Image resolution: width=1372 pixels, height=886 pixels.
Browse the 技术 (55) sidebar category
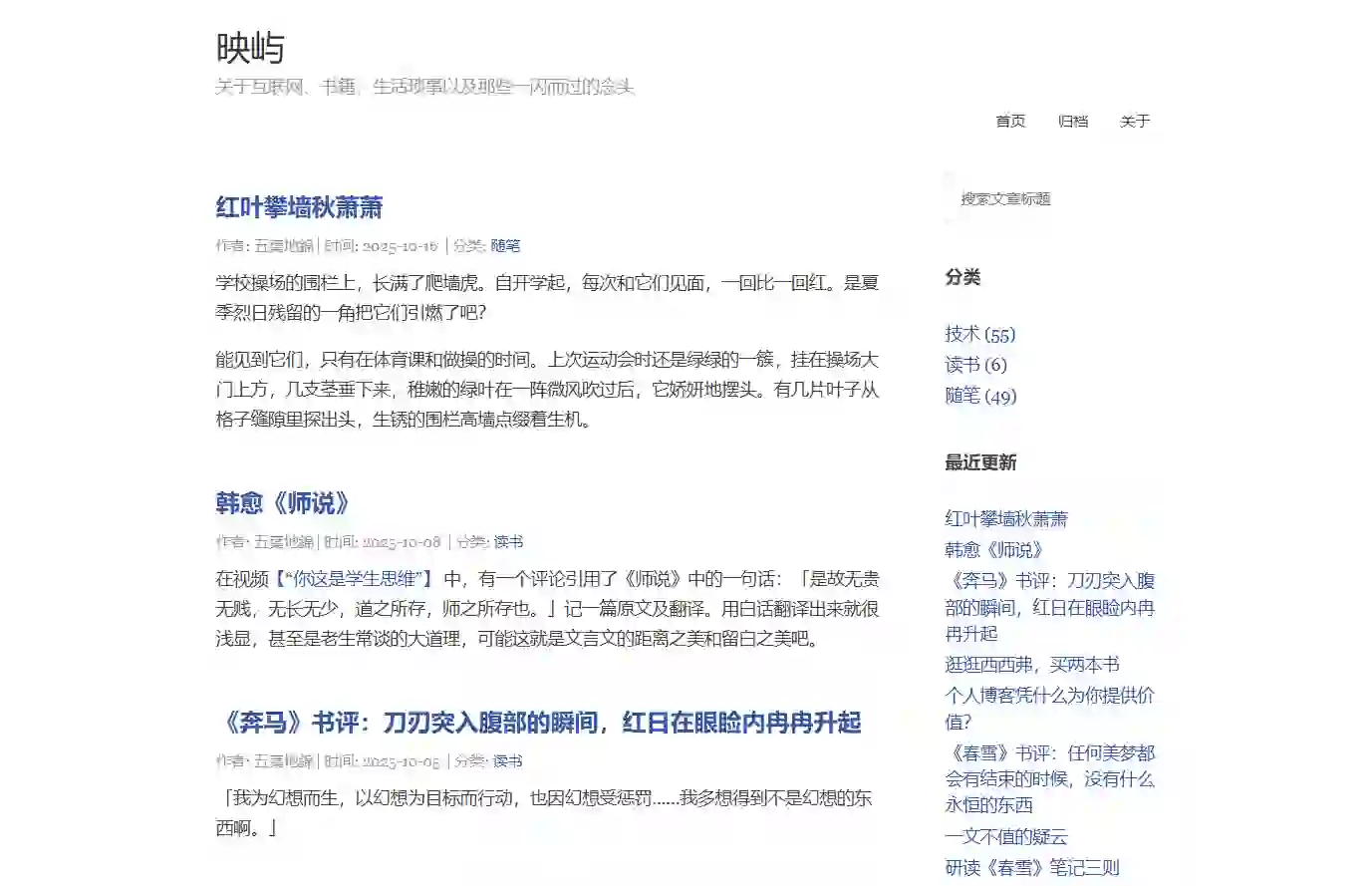pyautogui.click(x=980, y=334)
